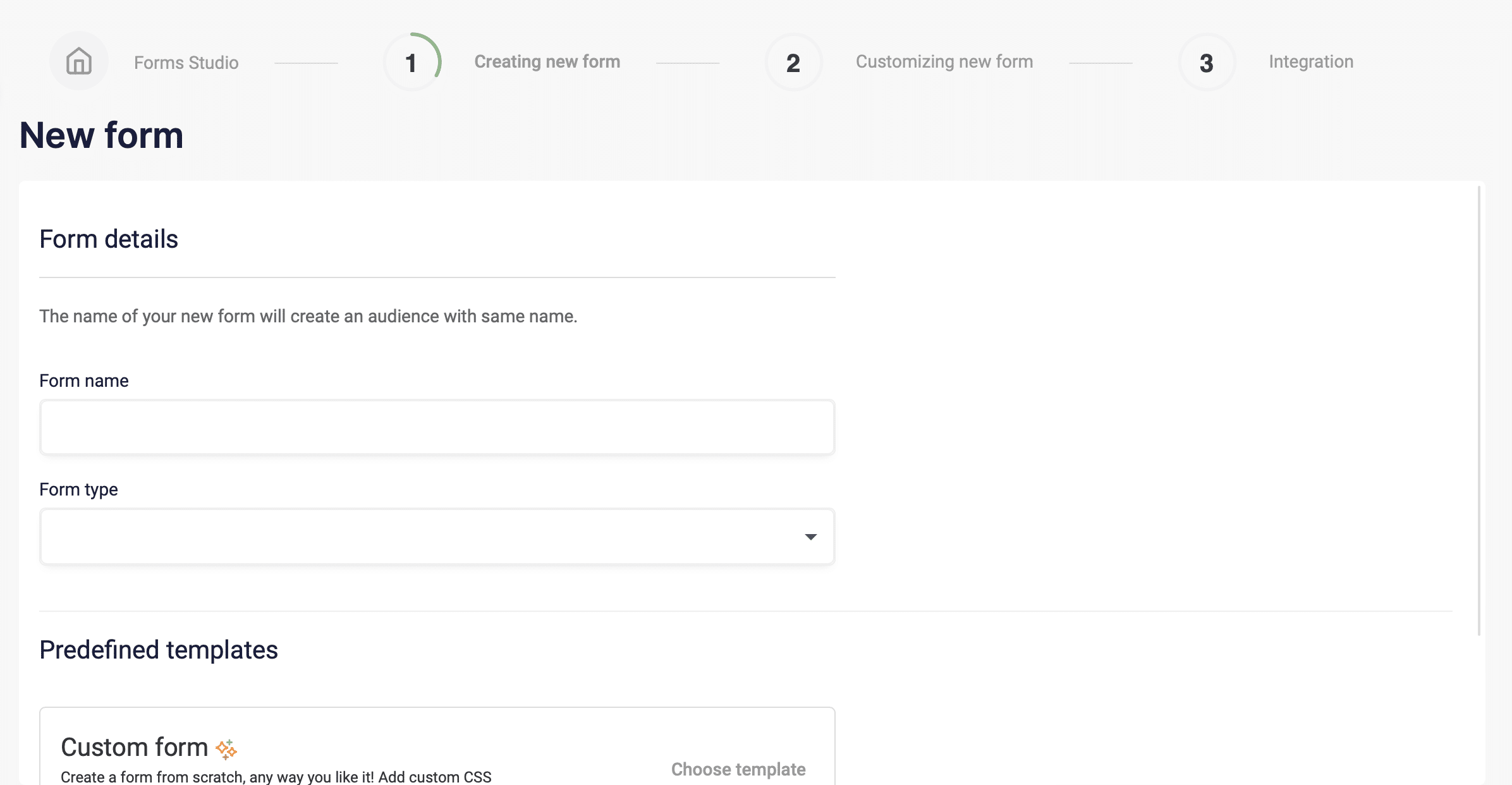Select the Form name input field
1512x785 pixels.
coord(437,426)
